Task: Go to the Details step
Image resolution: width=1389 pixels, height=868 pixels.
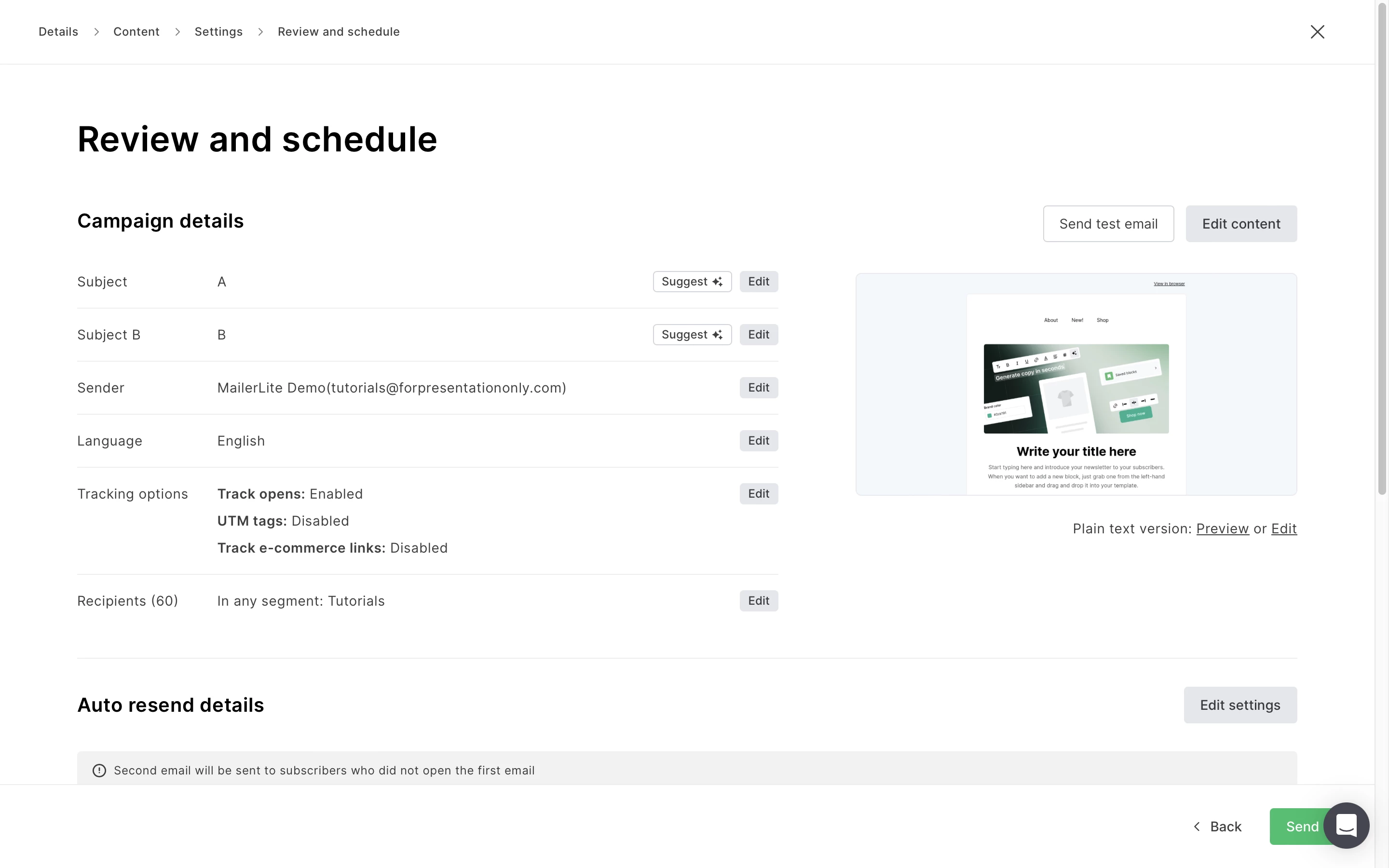Action: click(58, 31)
